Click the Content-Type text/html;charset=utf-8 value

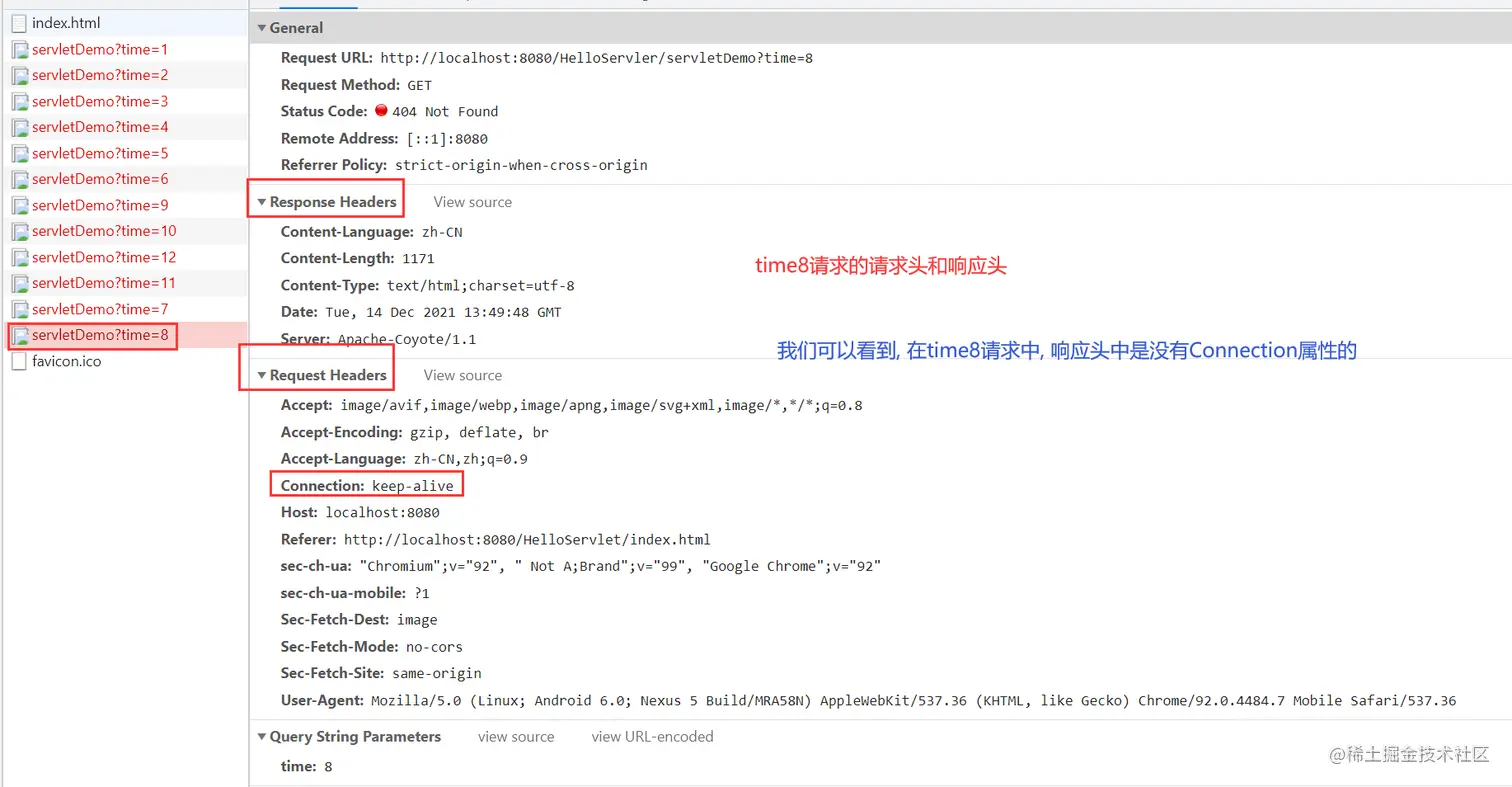point(481,286)
